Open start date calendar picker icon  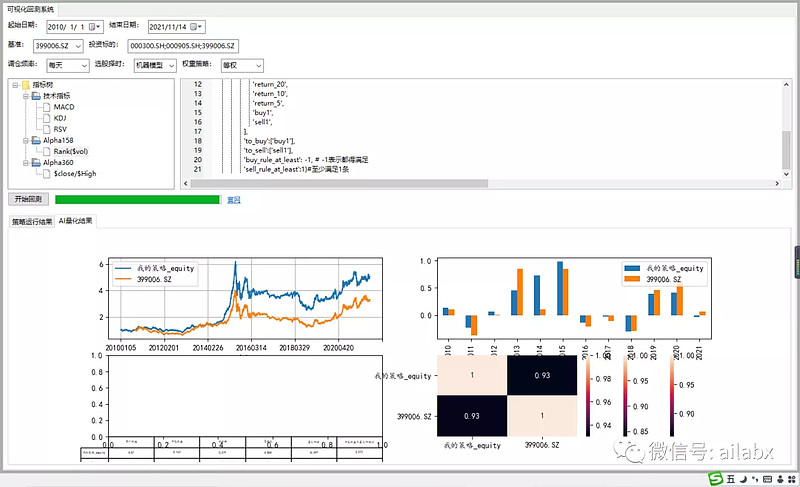tap(94, 27)
